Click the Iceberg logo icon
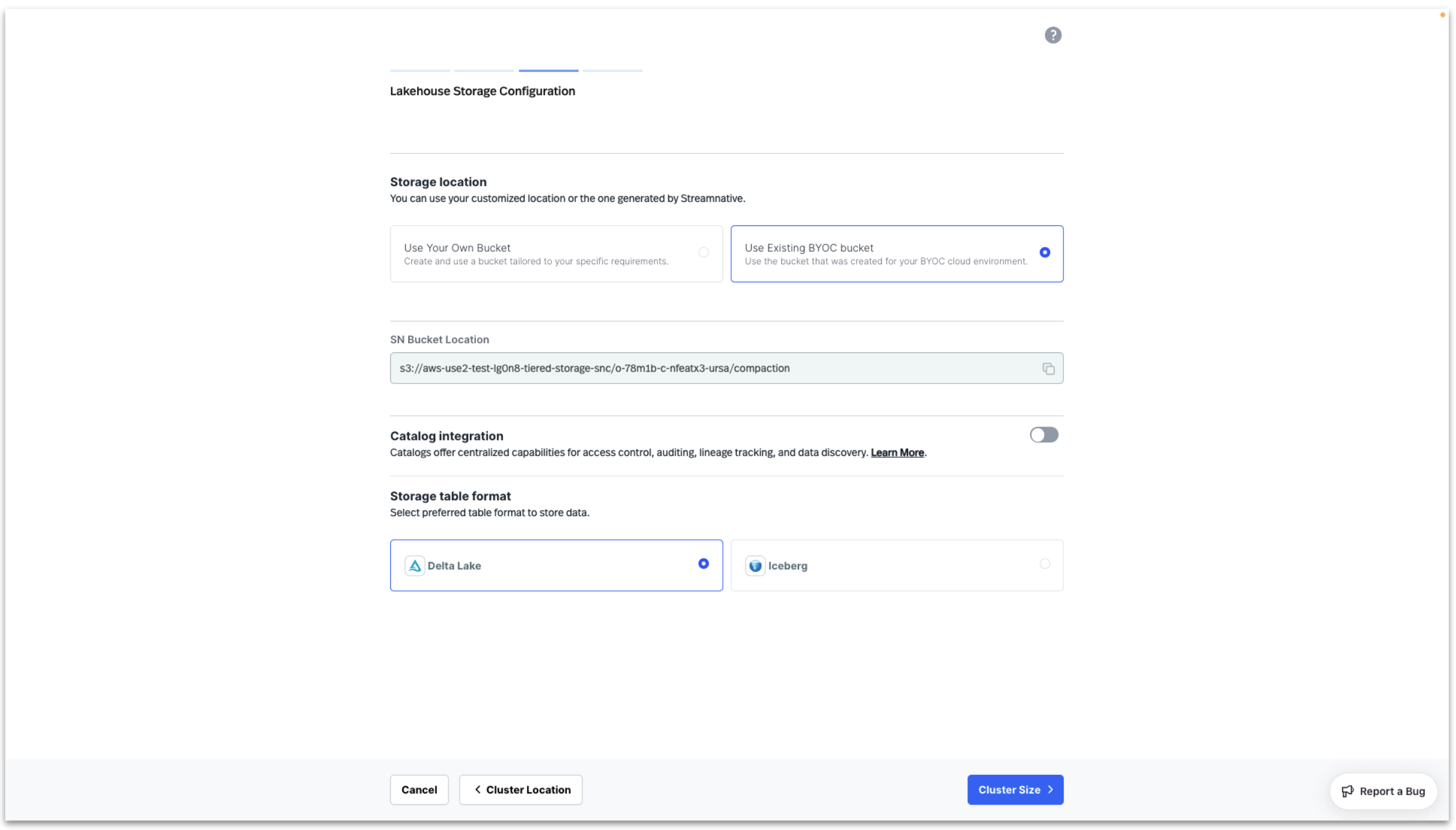Screen dimensions: 1456x830 pyautogui.click(x=756, y=565)
